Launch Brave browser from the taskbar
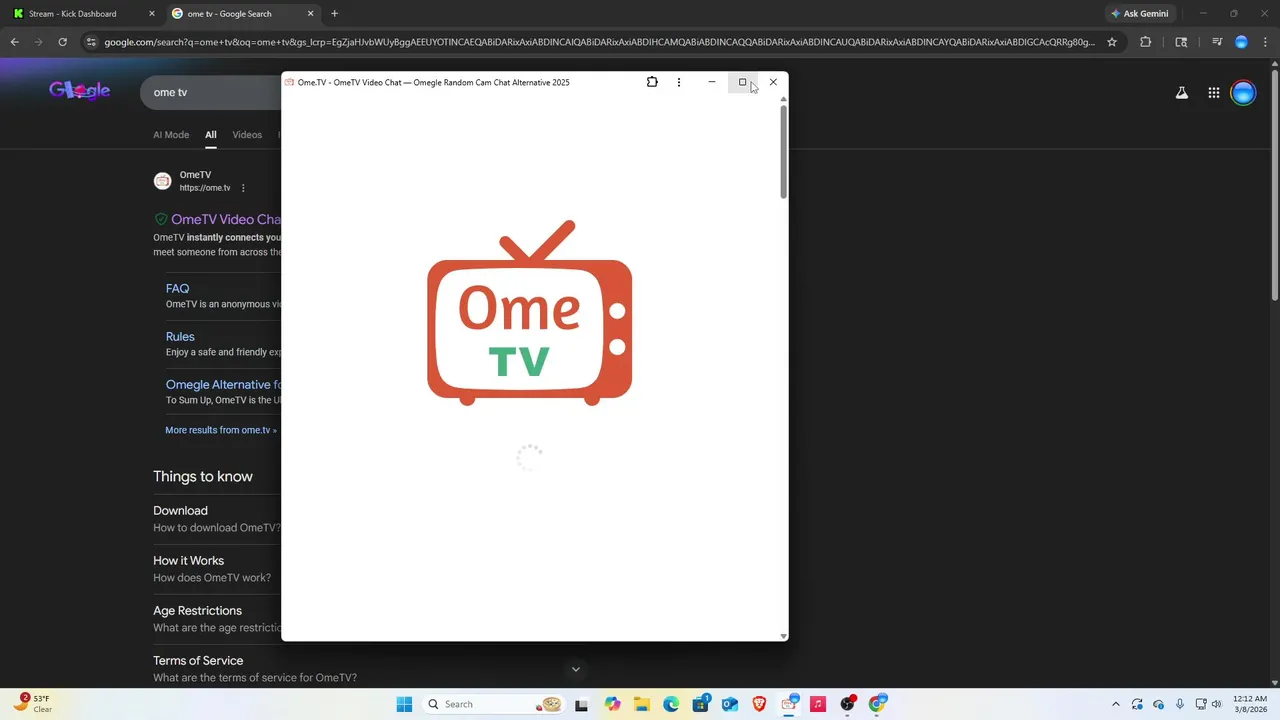1280x720 pixels. 759,704
